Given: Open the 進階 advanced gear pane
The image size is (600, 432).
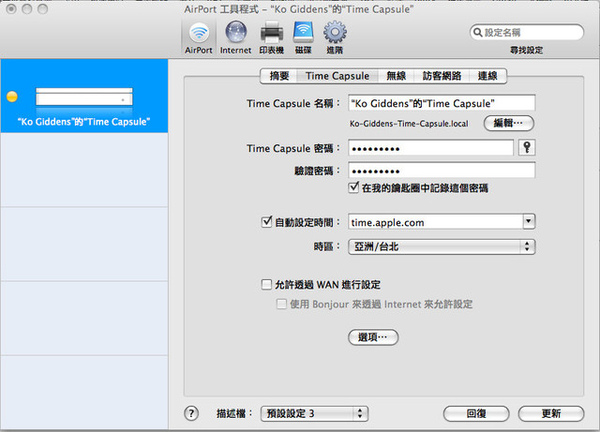Looking at the screenshot, I should tap(335, 37).
